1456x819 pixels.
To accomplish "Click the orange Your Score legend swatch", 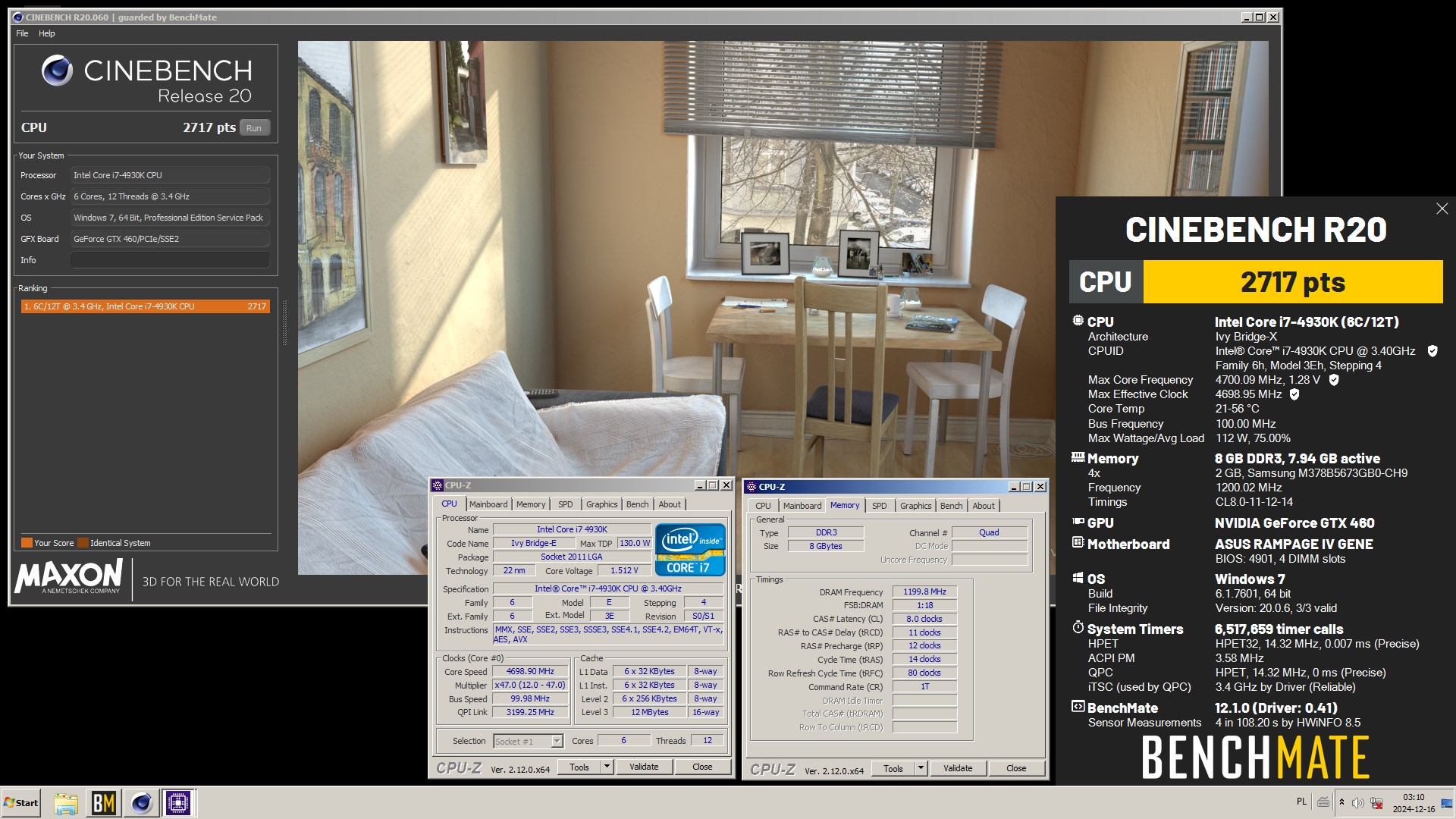I will [x=27, y=543].
